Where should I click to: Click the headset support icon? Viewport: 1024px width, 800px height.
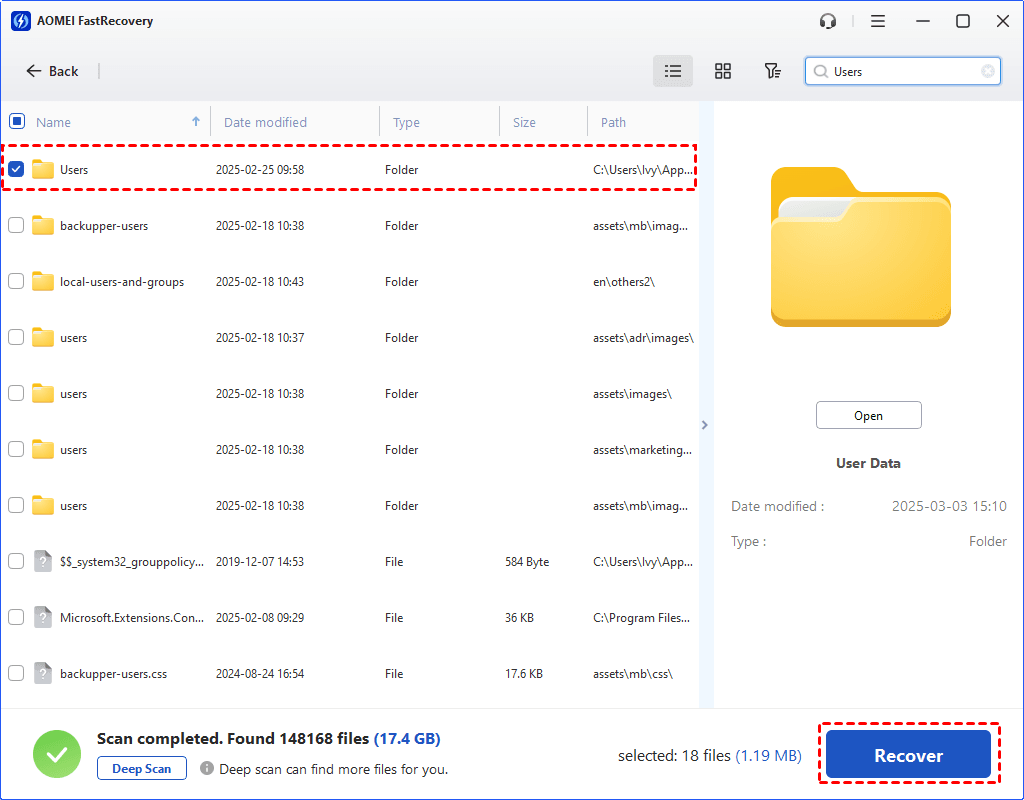[x=827, y=20]
